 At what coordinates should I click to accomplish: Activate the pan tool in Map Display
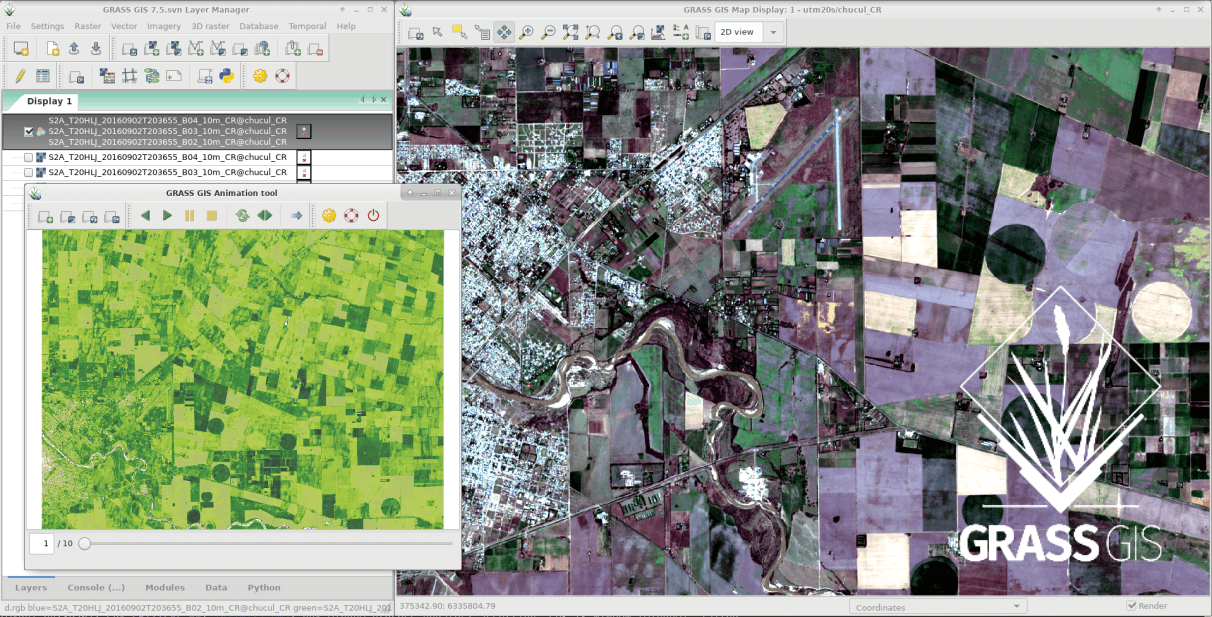coord(503,32)
